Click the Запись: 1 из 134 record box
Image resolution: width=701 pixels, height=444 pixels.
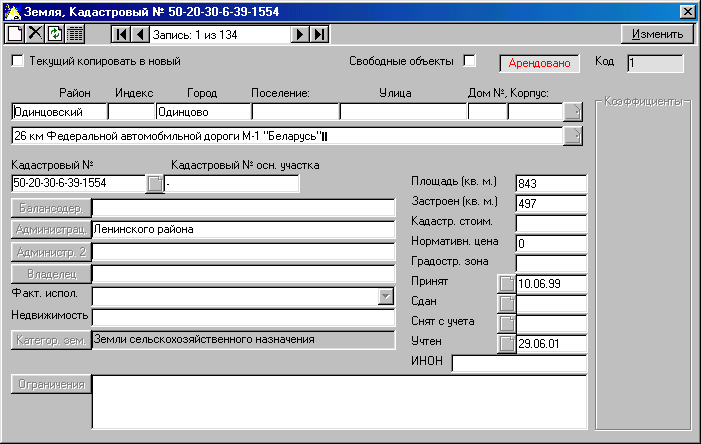pyautogui.click(x=220, y=34)
